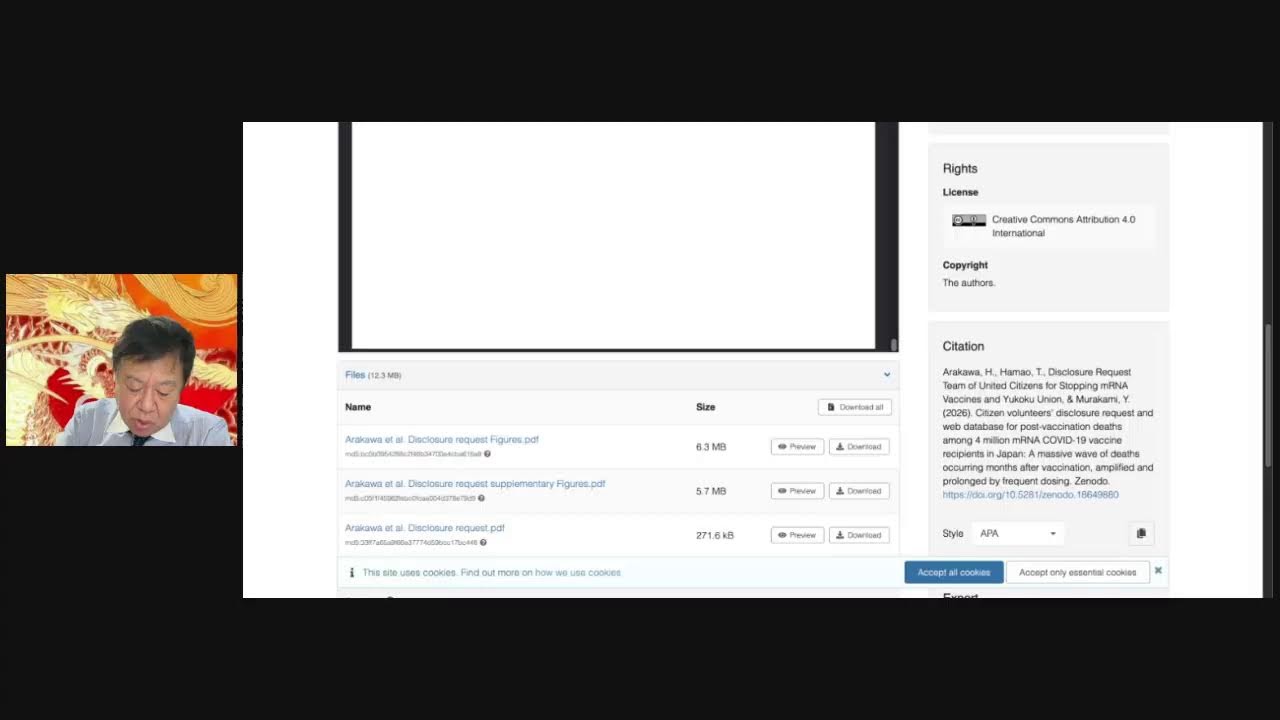Open the Zenodo DOI link in the citation
Image resolution: width=1280 pixels, height=720 pixels.
click(x=1030, y=495)
